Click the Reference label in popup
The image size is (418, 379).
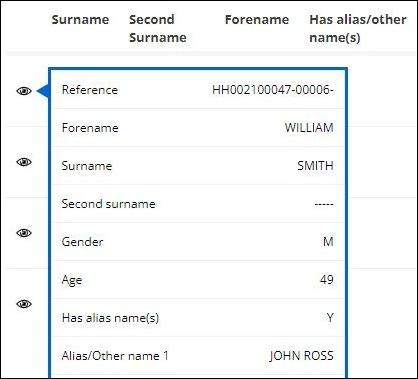90,90
